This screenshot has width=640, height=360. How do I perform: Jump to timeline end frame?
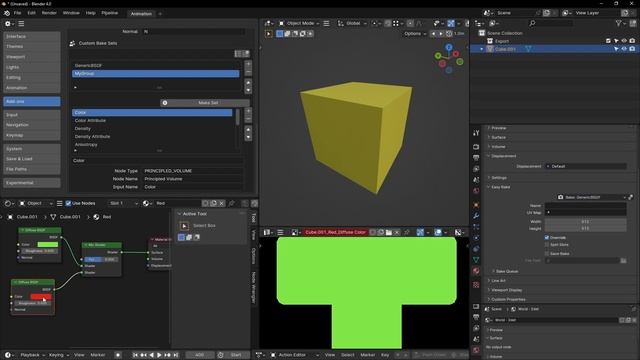[x=176, y=355]
